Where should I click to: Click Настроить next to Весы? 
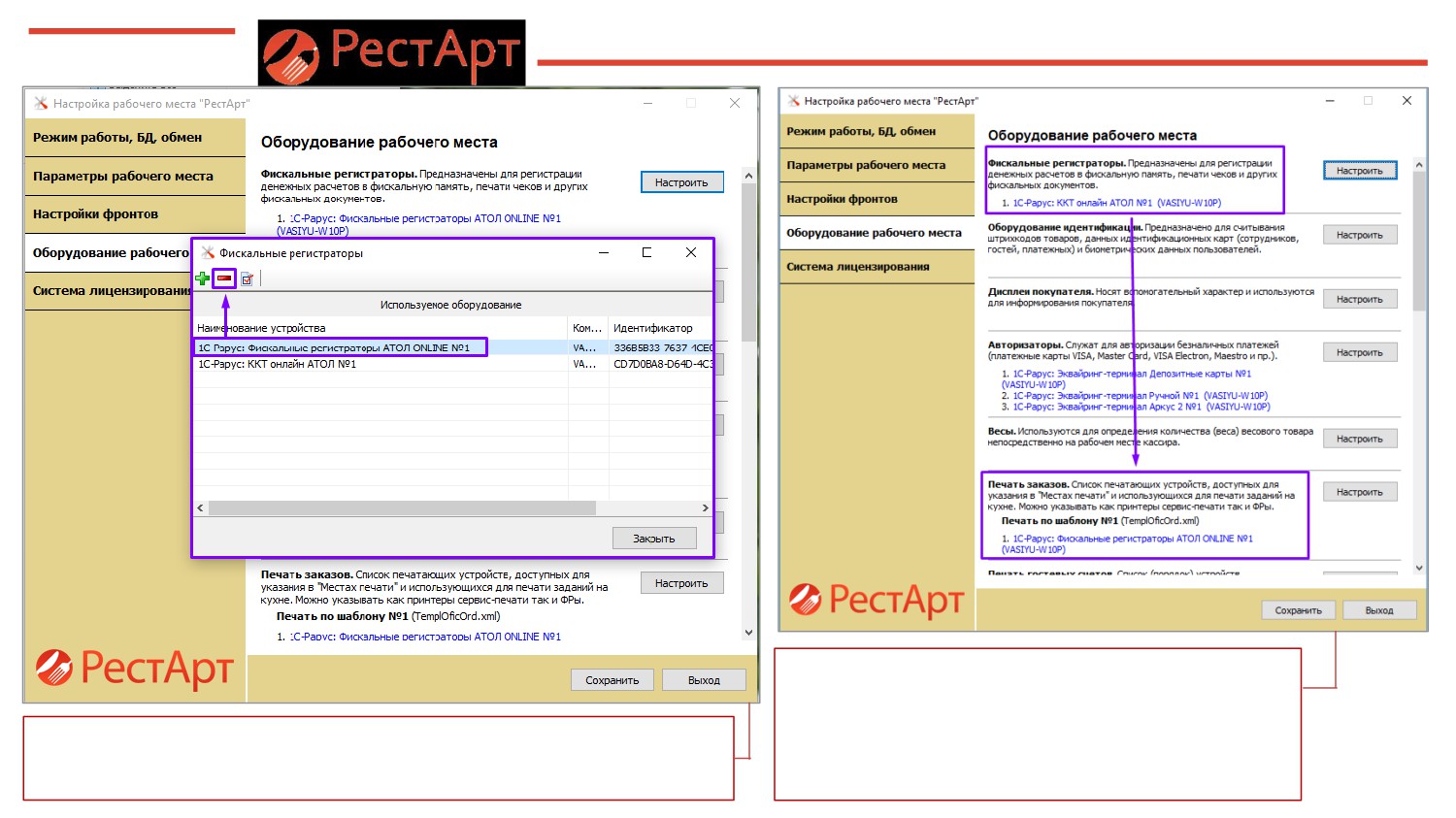point(1360,439)
